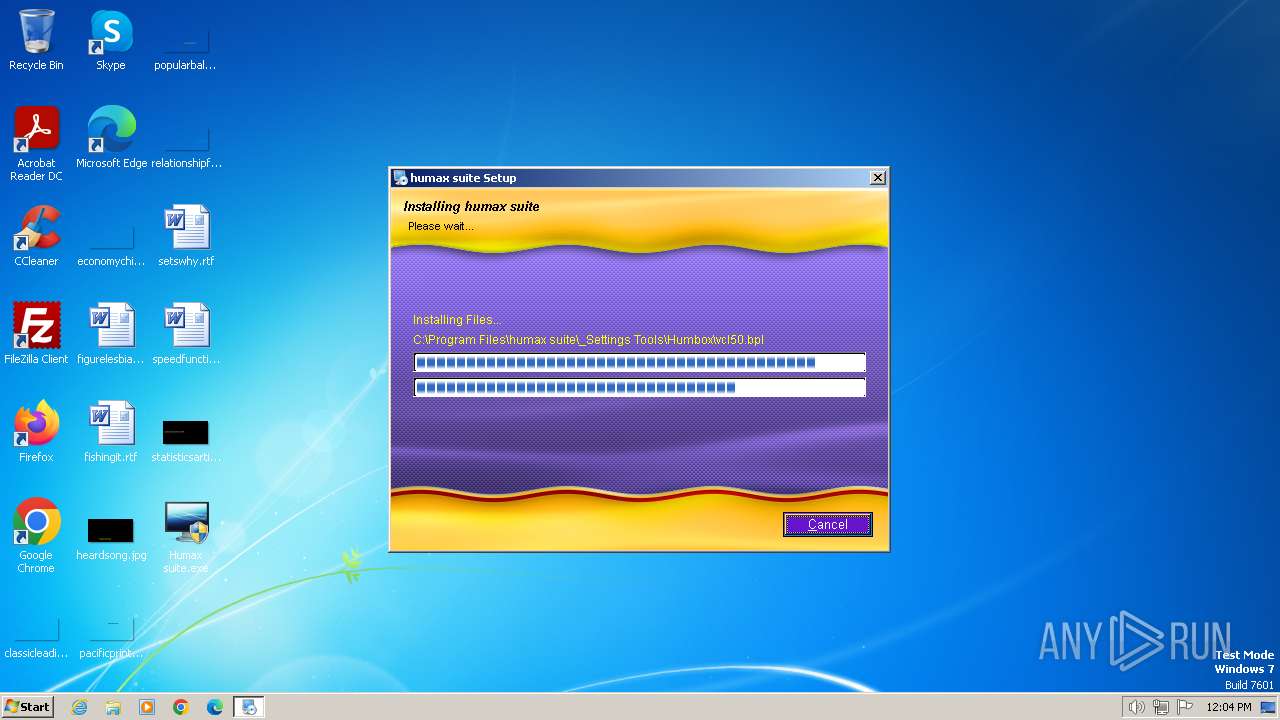Click the Show desktop button

tap(1269, 707)
